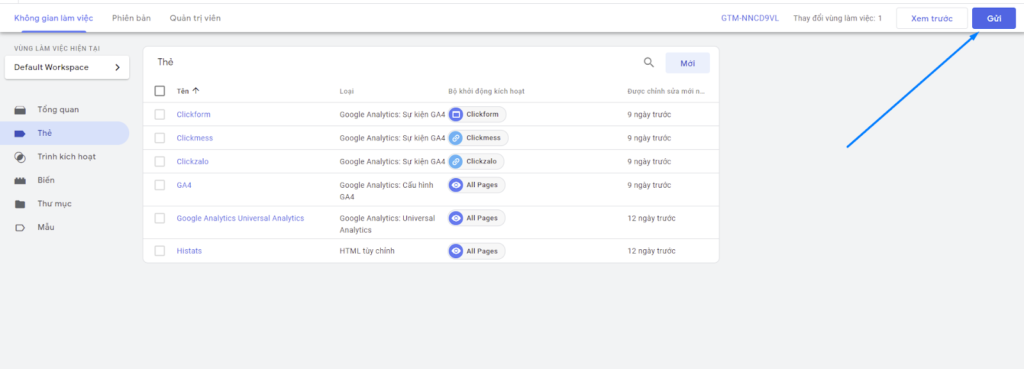Screen dimensions: 1024x369
Task: Click the Clickform trigger chip icon
Action: point(456,114)
